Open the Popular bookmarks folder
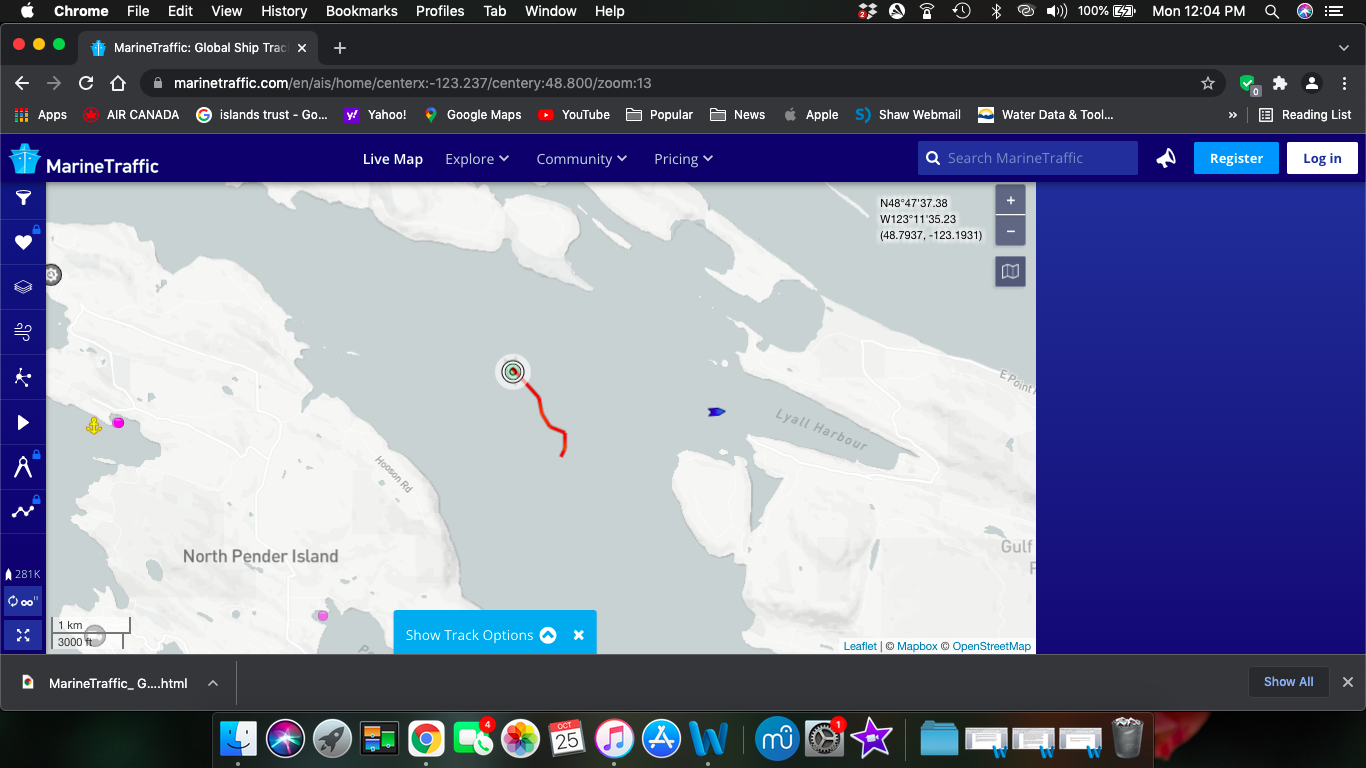The width and height of the screenshot is (1366, 768). pyautogui.click(x=659, y=115)
